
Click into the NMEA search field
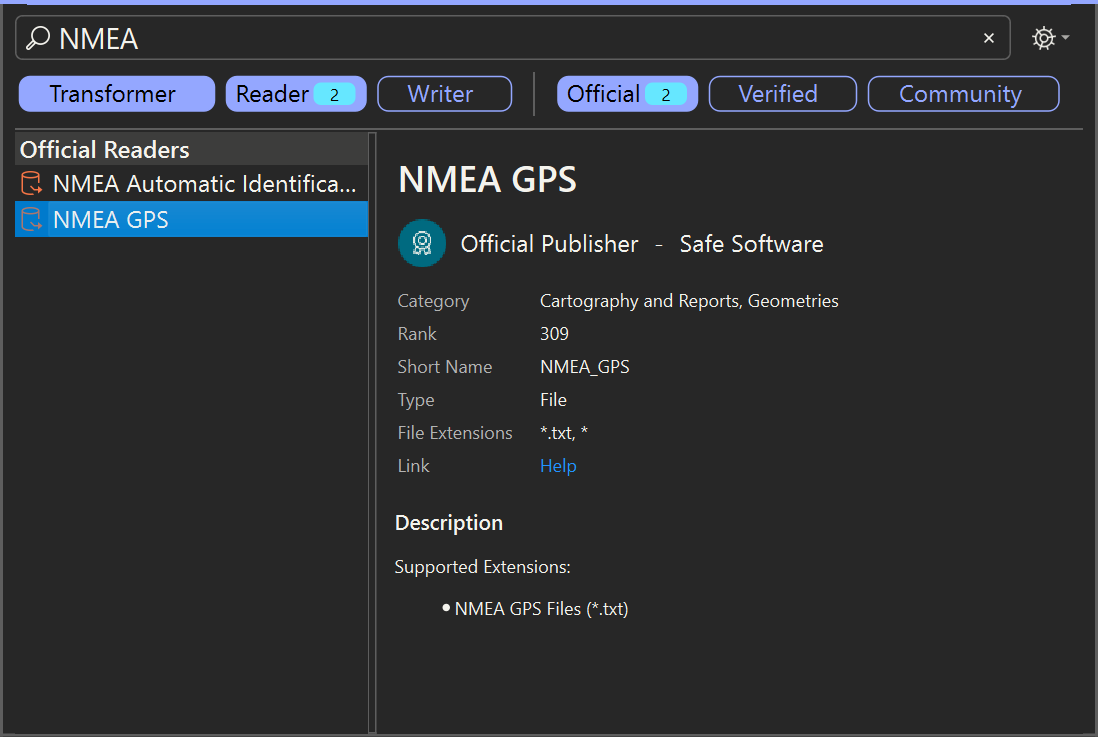point(513,38)
